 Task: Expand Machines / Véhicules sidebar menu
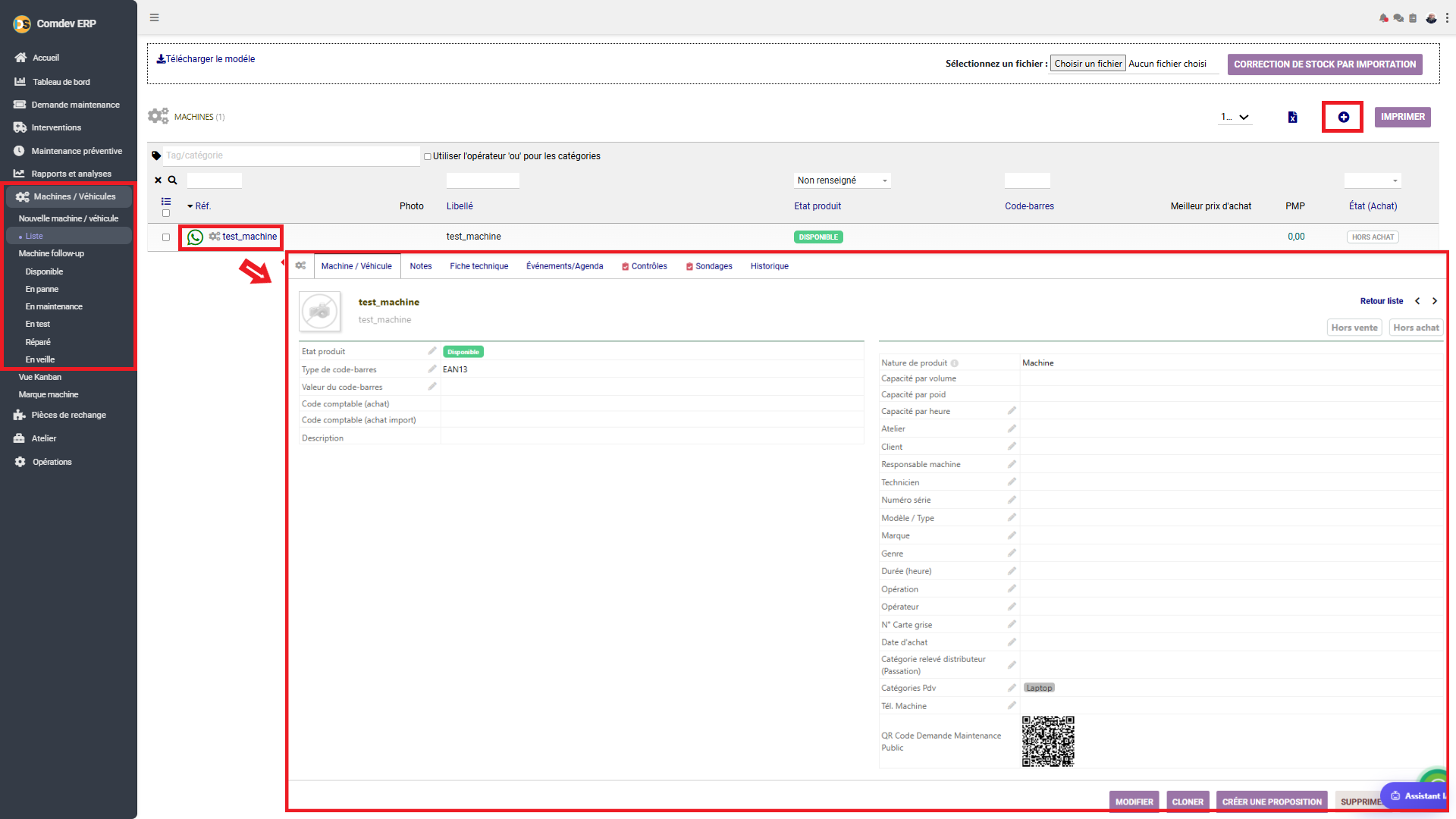(69, 196)
